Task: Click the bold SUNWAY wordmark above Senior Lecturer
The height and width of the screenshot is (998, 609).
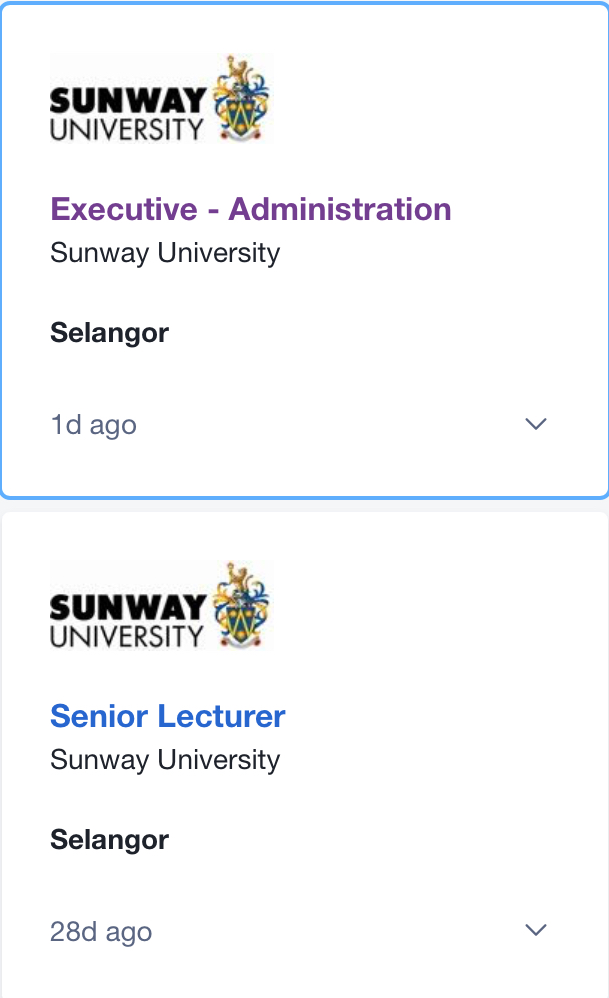Action: point(127,608)
